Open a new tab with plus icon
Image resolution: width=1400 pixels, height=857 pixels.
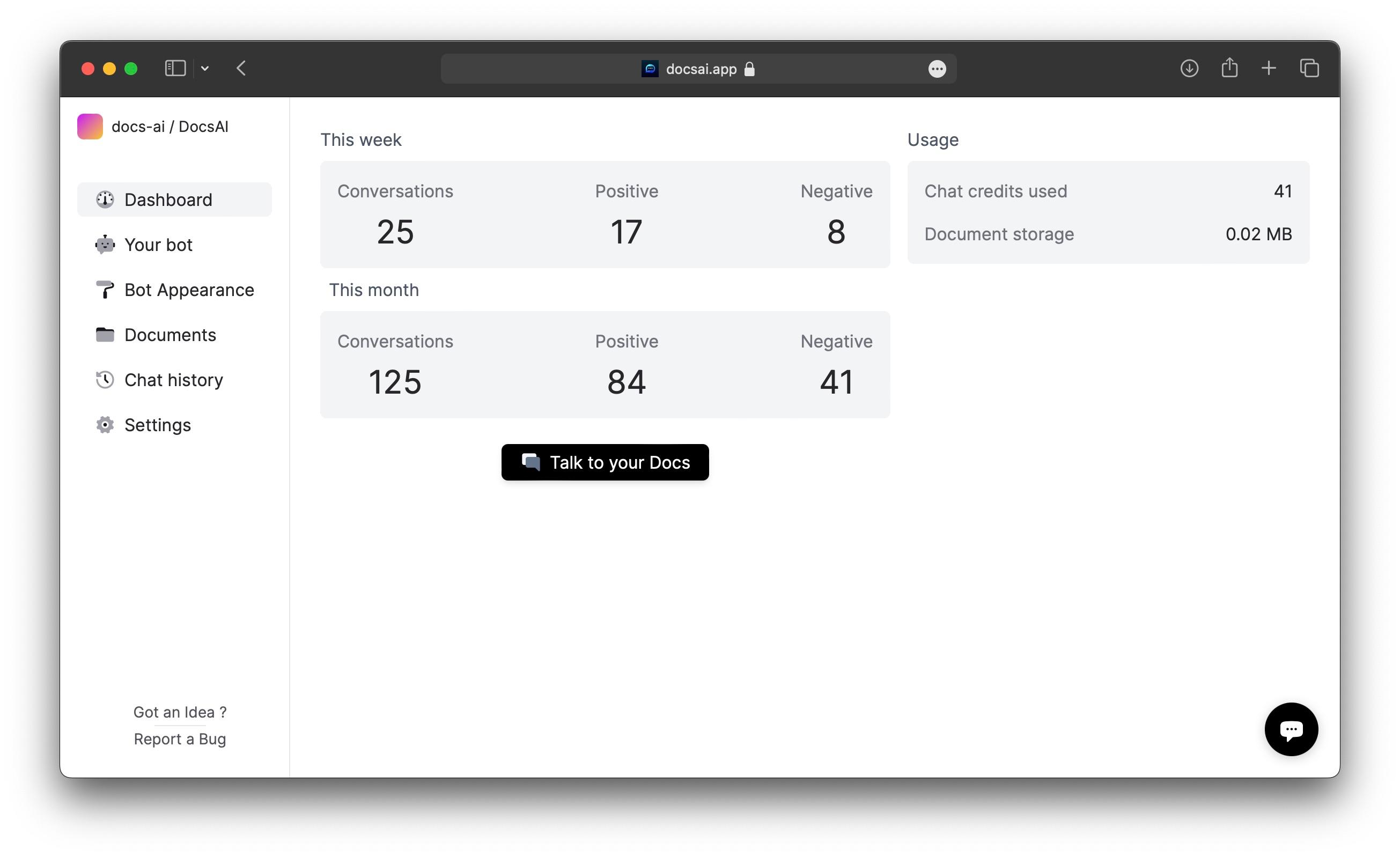(1268, 69)
